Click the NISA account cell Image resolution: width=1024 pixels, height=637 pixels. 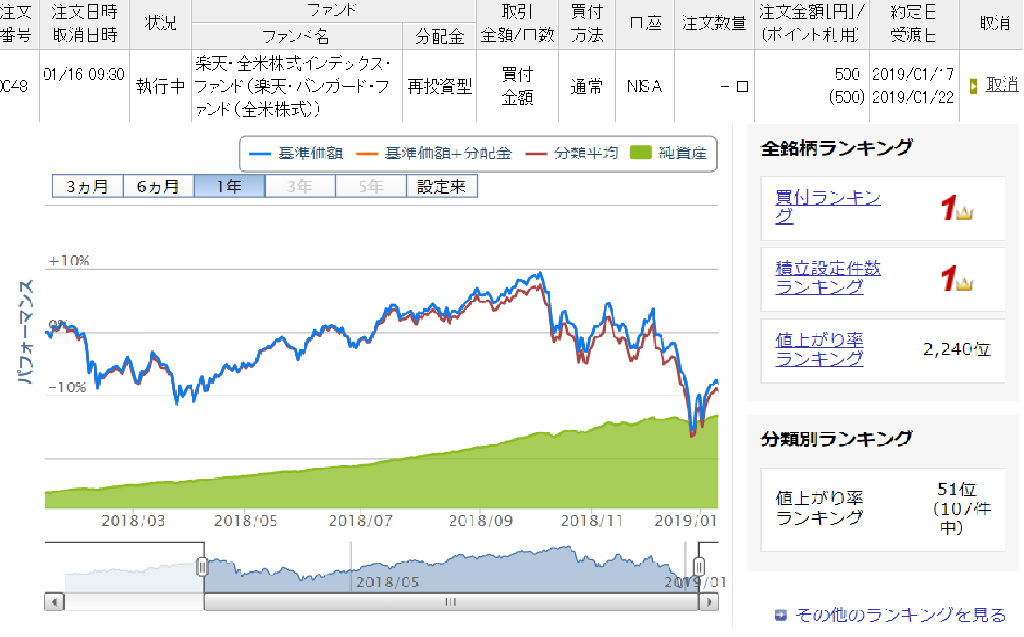645,86
